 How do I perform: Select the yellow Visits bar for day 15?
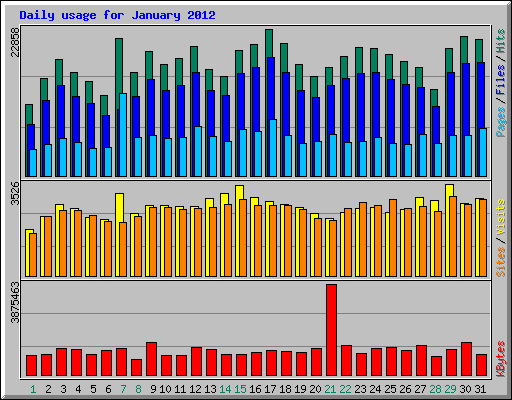[x=239, y=192]
